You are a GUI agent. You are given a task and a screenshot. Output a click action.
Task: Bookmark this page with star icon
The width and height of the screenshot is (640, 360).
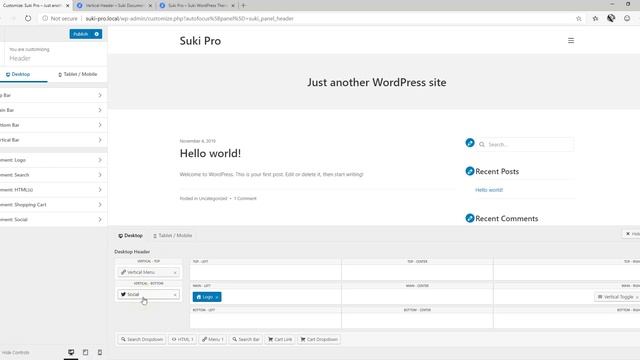(x=578, y=18)
